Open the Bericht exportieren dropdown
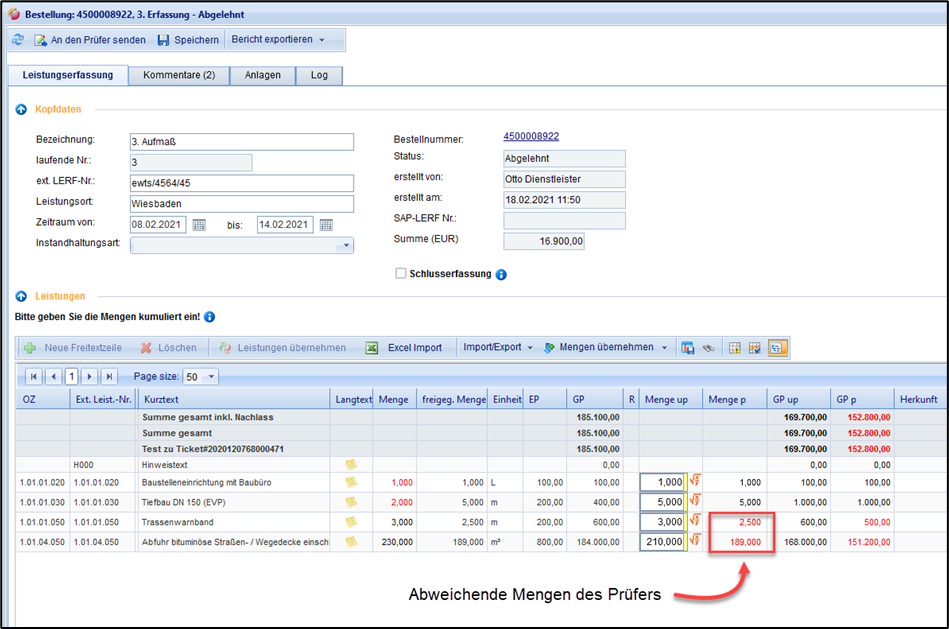Screen dimensions: 949x629 278,40
